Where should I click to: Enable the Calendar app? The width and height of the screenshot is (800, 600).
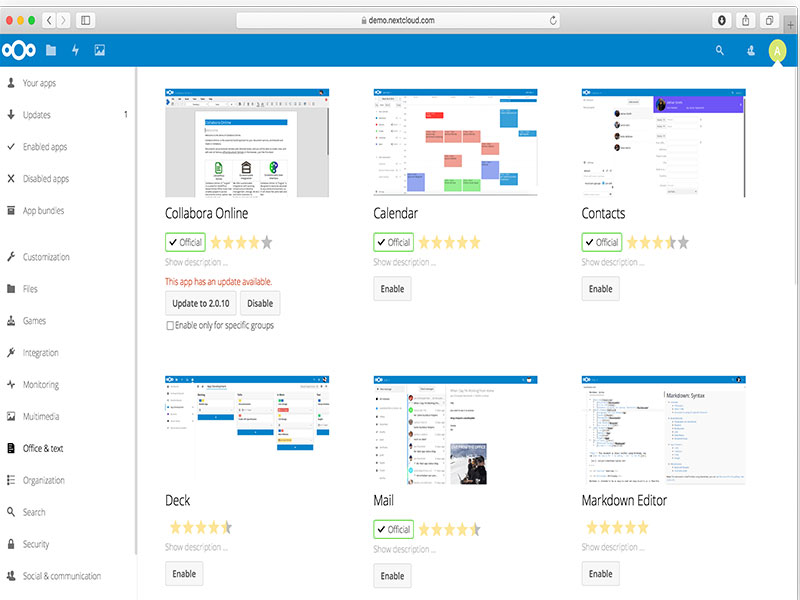[x=392, y=289]
